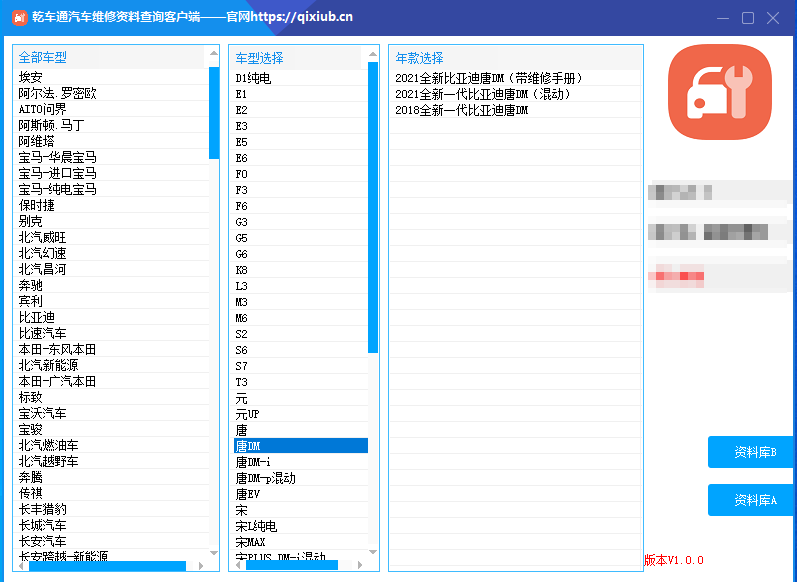
Task: Select 长安汽车 brand
Action: (x=111, y=541)
